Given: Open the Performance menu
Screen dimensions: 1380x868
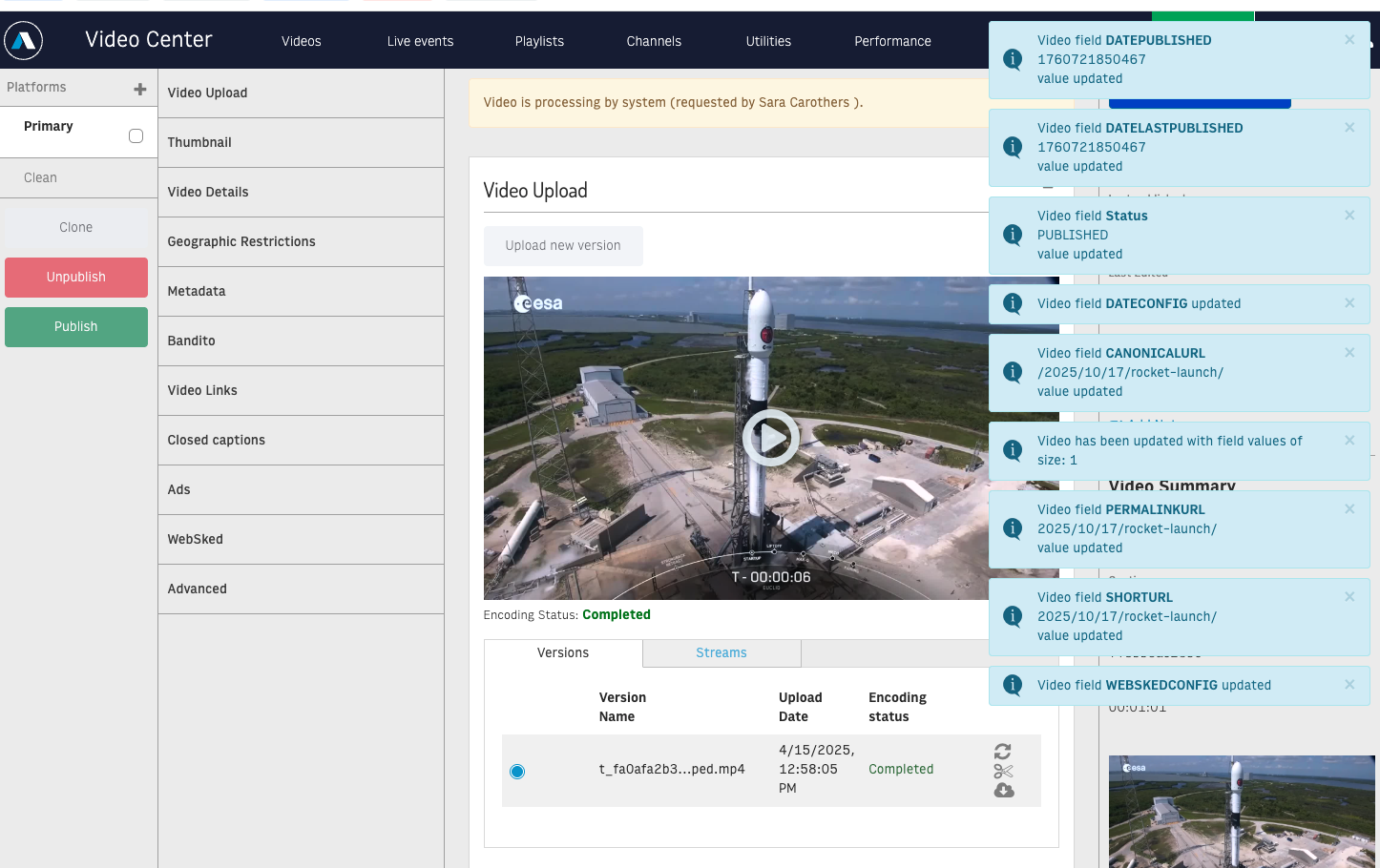Looking at the screenshot, I should coord(893,41).
